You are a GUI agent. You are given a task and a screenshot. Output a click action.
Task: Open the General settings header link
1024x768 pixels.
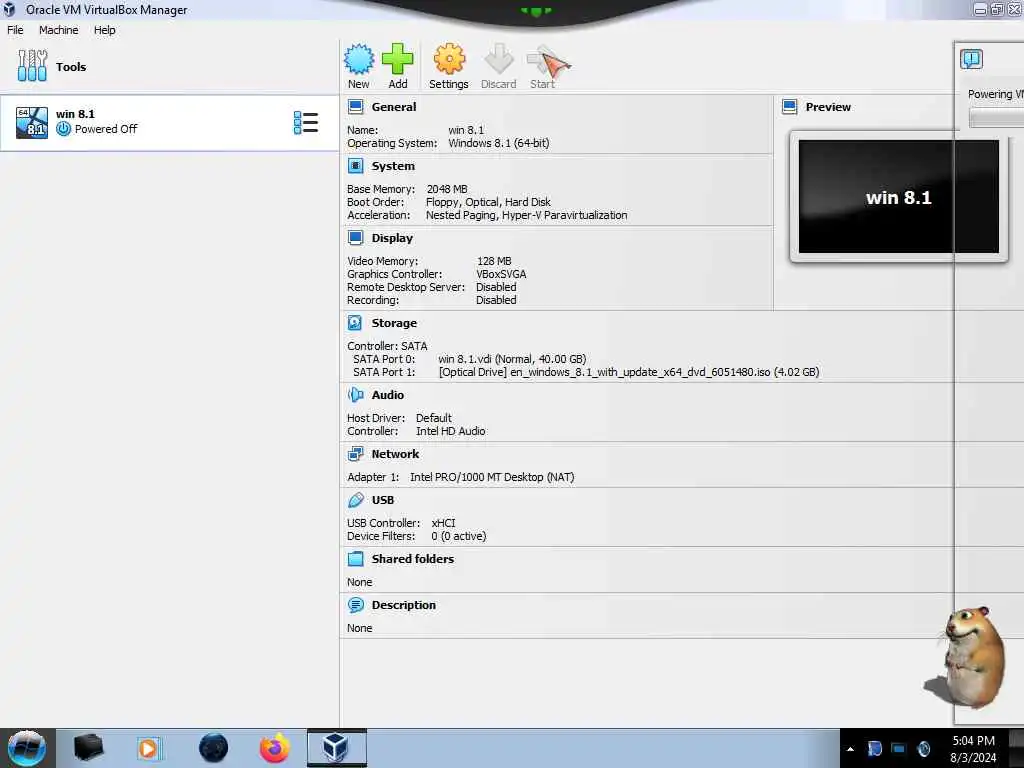(394, 106)
